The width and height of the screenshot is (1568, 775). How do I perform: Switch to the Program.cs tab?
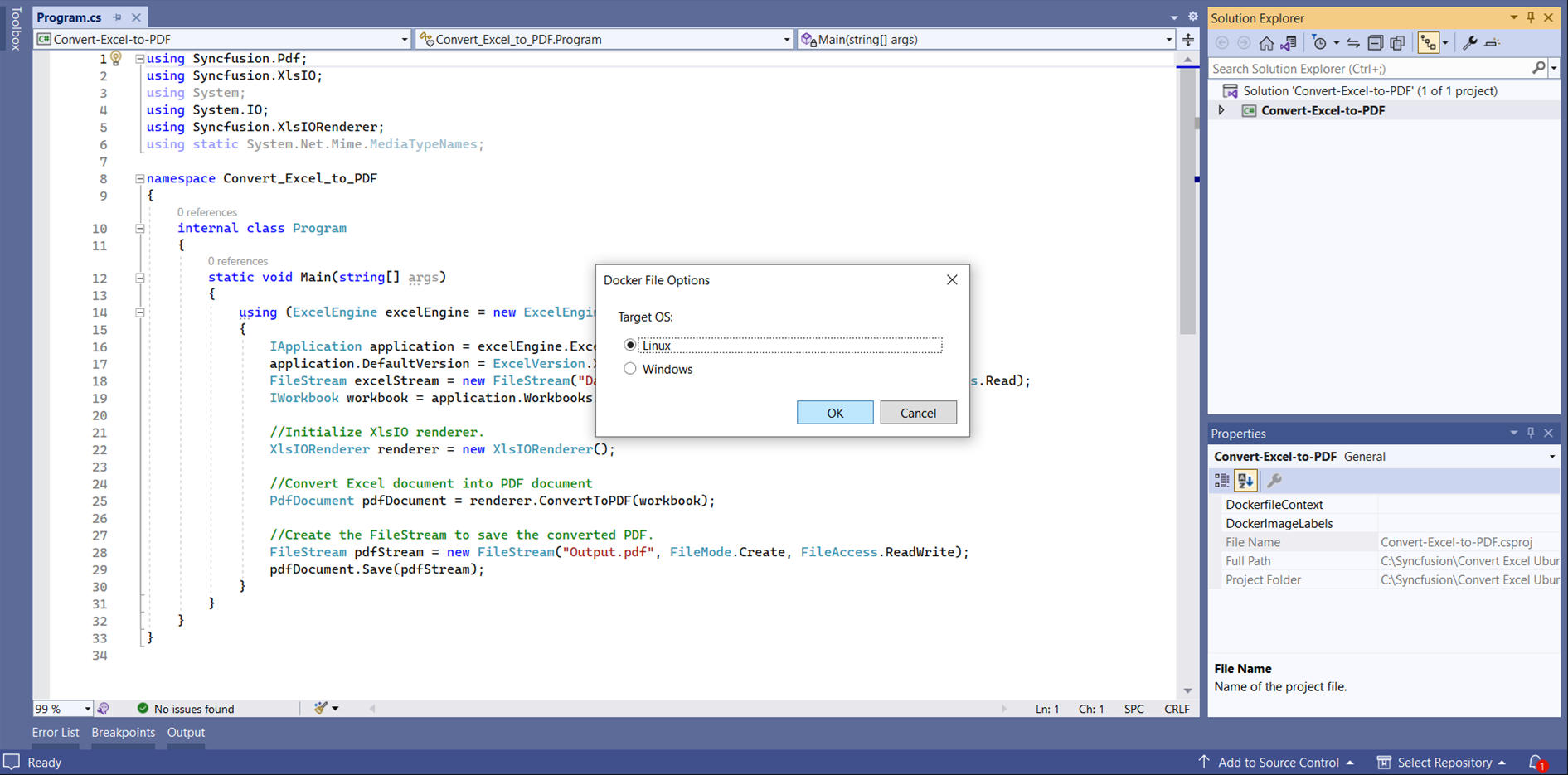coord(69,17)
